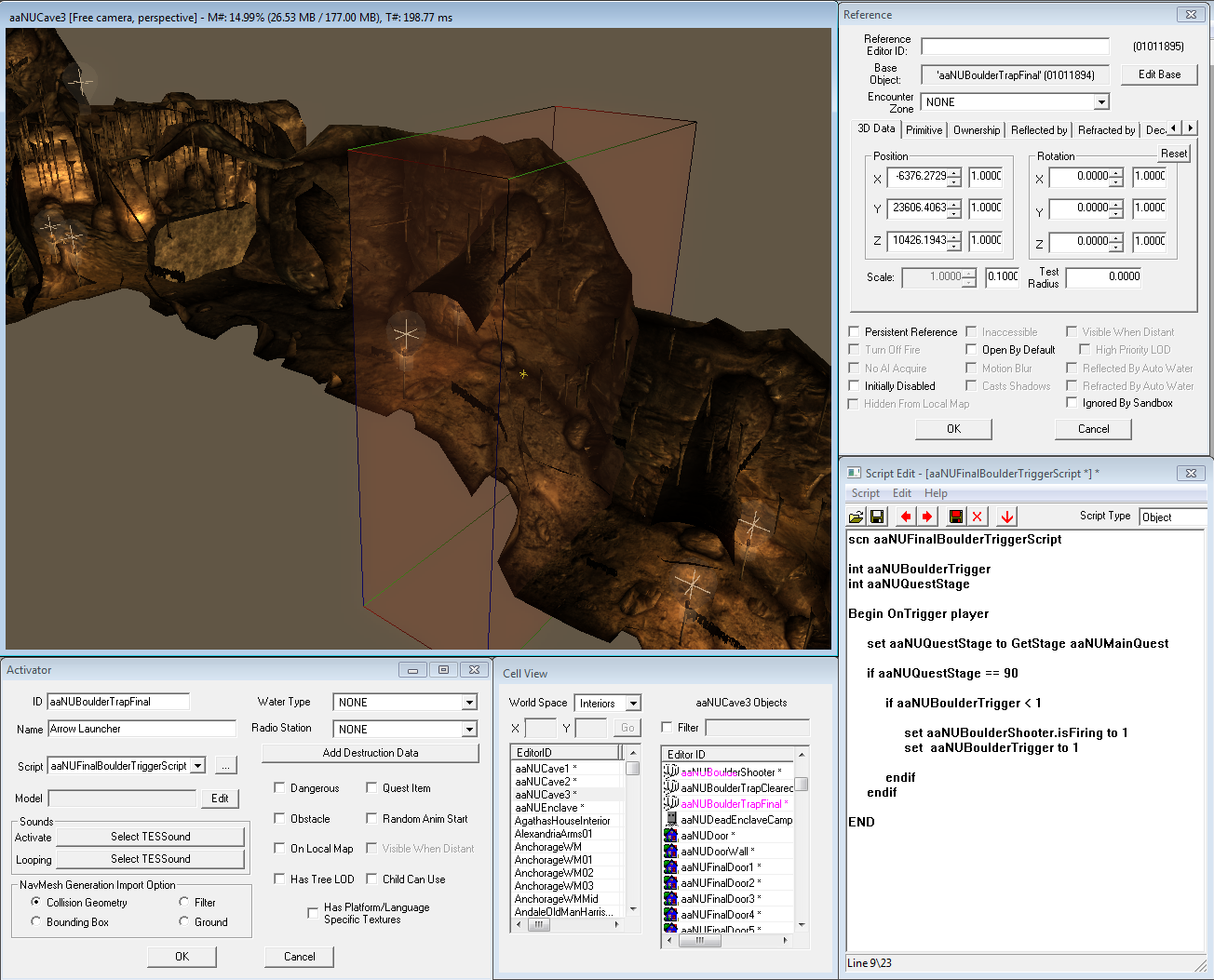Viewport: 1214px width, 980px height.
Task: Go to next script with red right arrow
Action: (927, 517)
